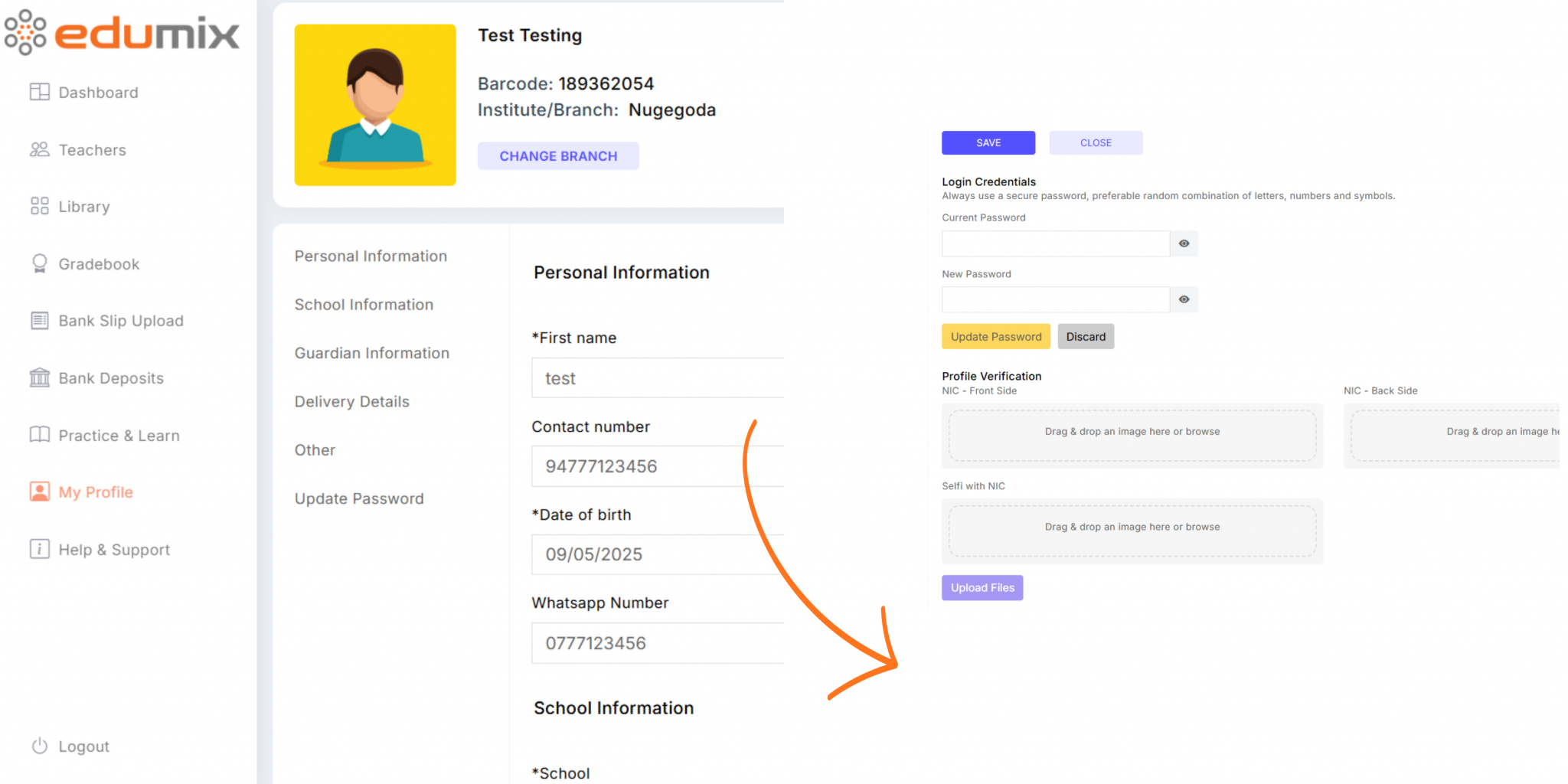The image size is (1568, 784).
Task: Reveal the Current Password text
Action: tap(1183, 243)
